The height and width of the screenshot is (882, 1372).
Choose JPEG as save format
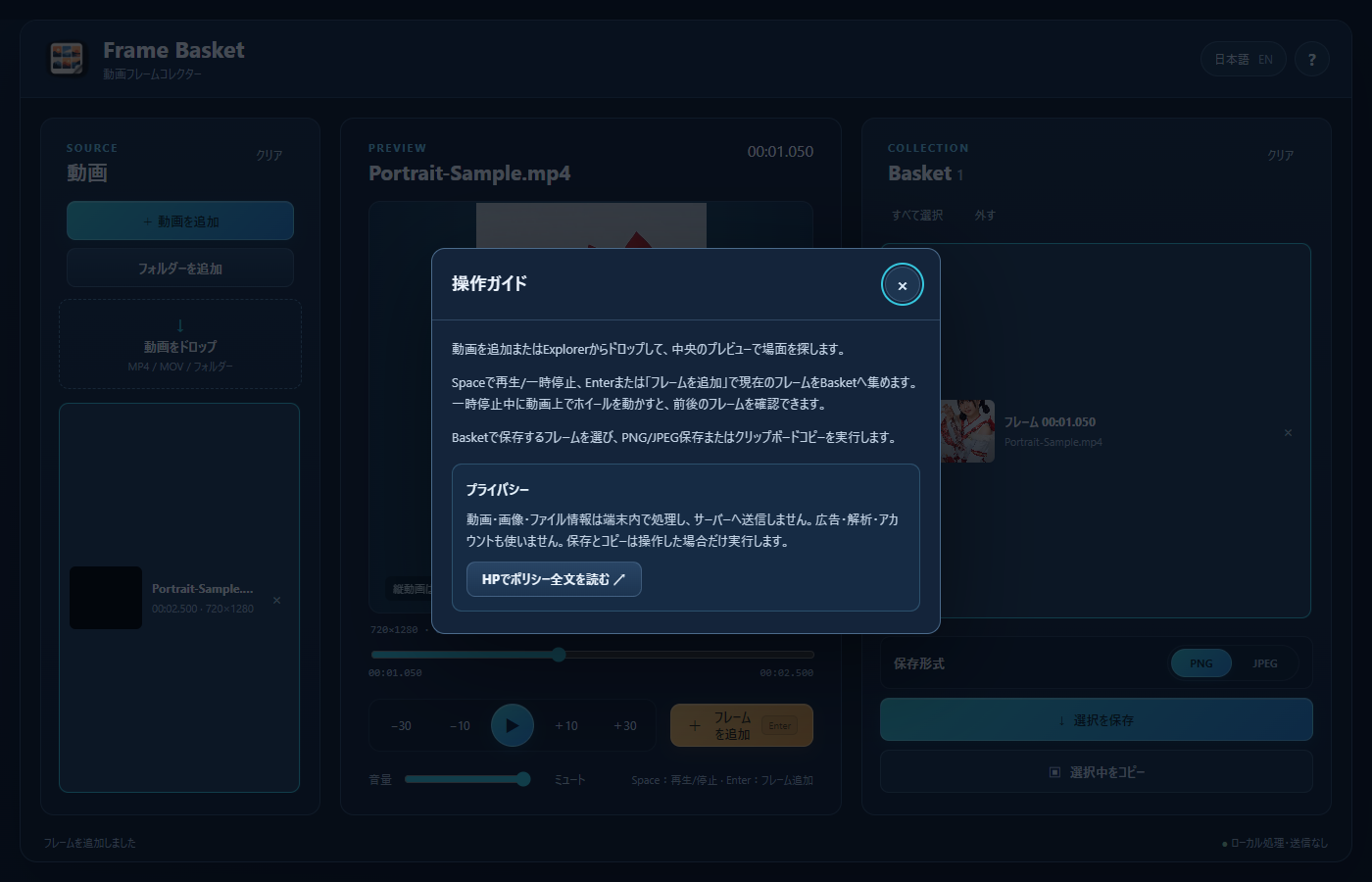click(x=1265, y=663)
